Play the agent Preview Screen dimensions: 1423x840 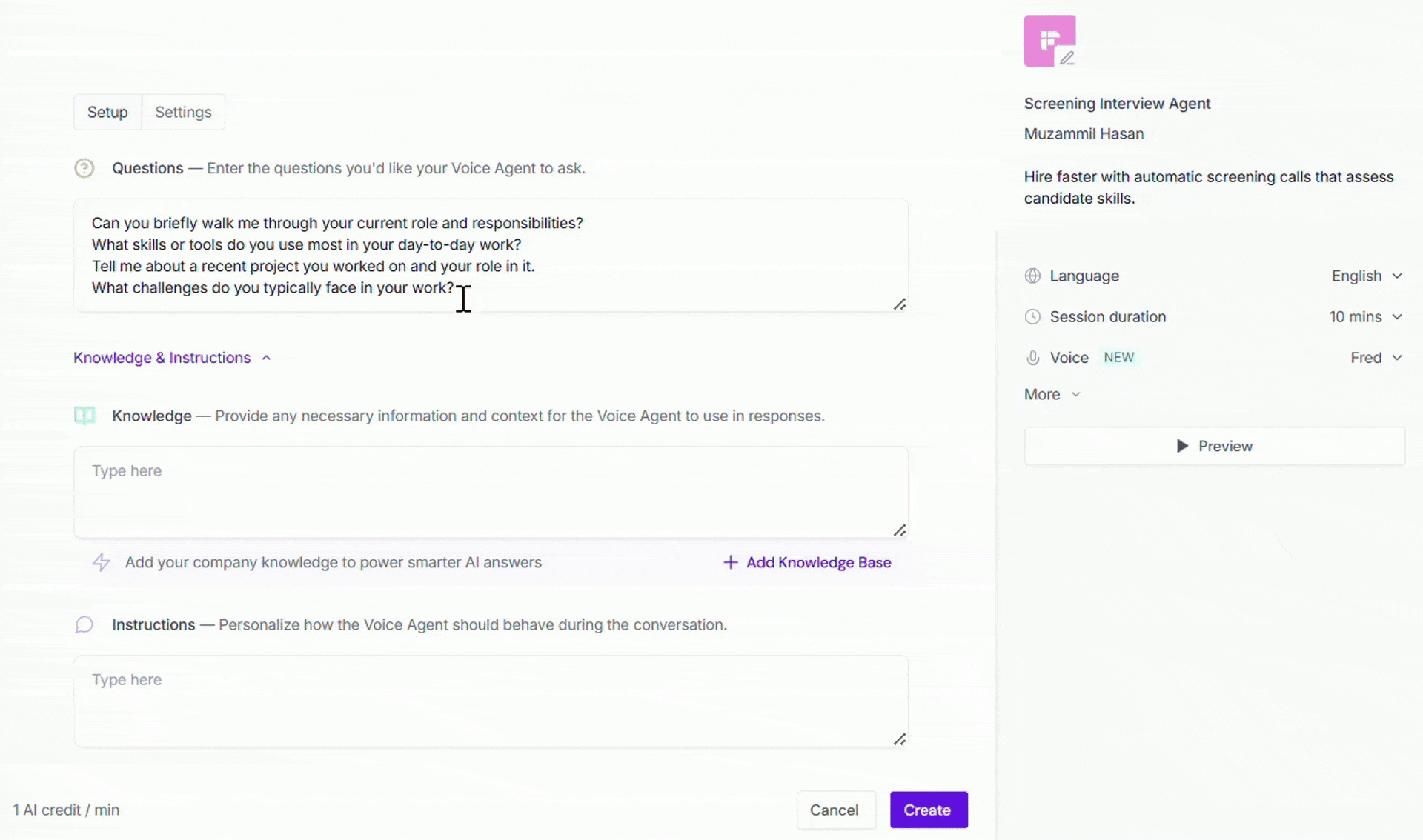(1214, 446)
